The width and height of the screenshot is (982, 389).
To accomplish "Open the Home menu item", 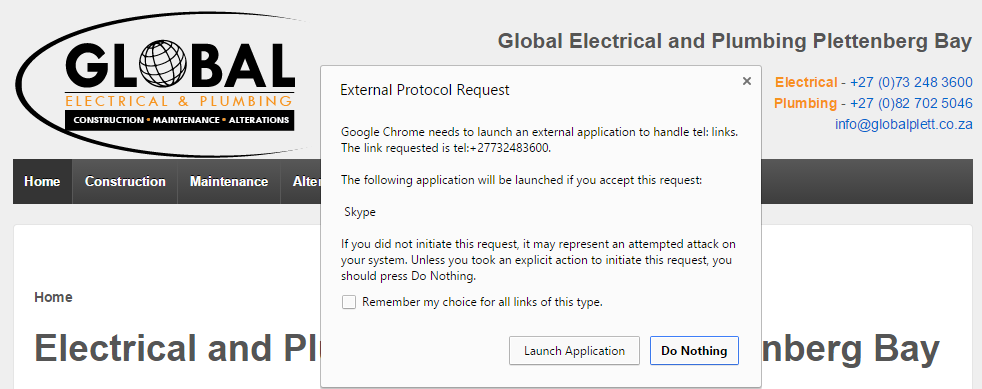I will pyautogui.click(x=42, y=182).
